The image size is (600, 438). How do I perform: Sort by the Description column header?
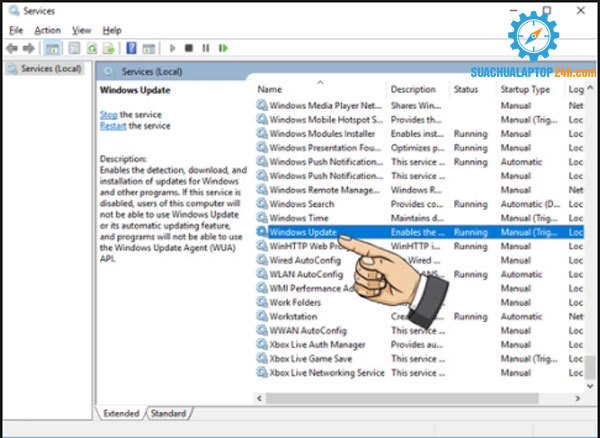click(x=413, y=90)
